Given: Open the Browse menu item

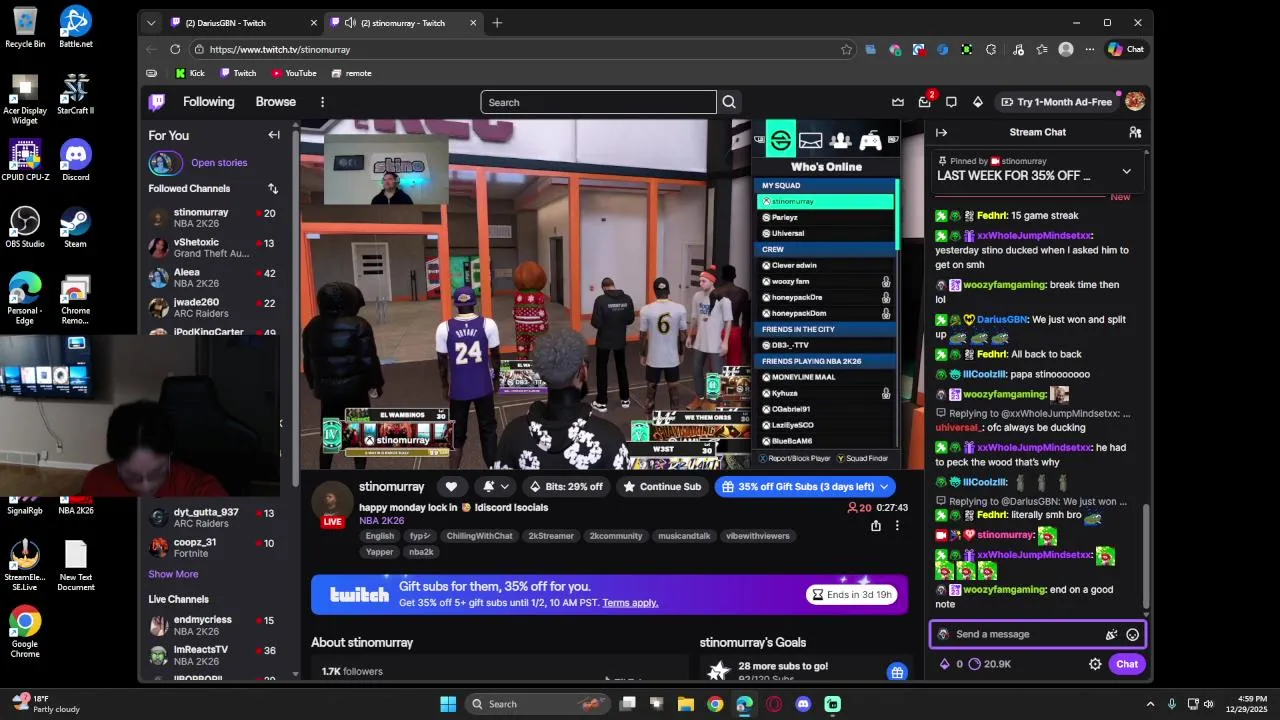Looking at the screenshot, I should 275,102.
